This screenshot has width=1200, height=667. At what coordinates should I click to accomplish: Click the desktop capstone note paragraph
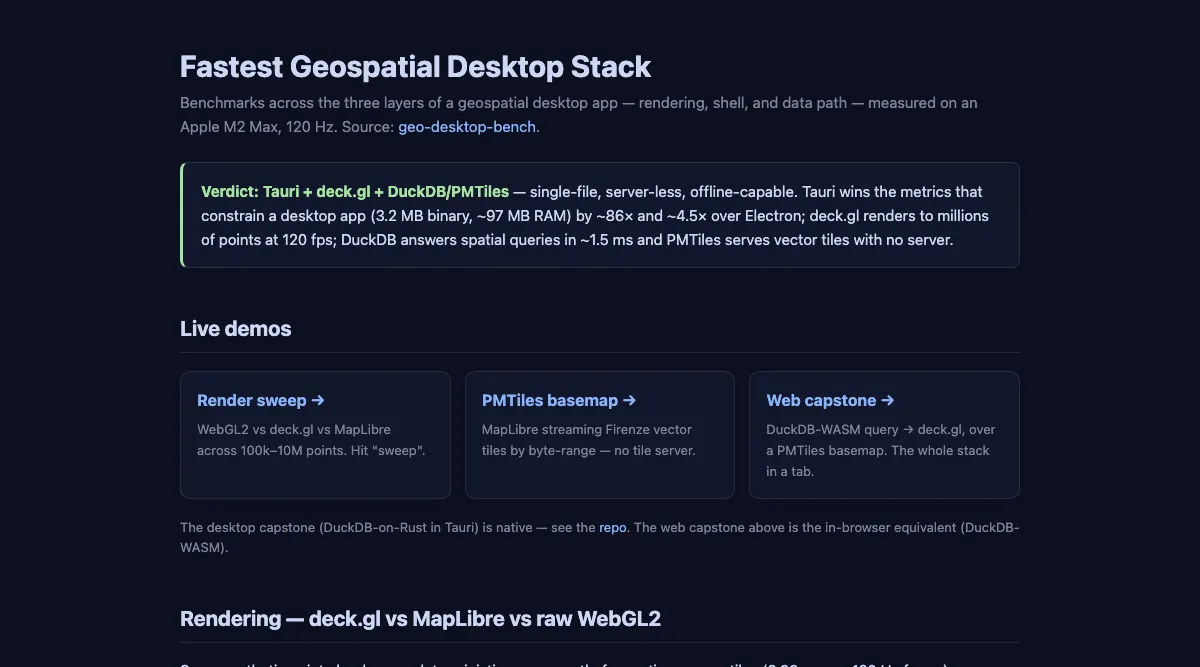[599, 537]
